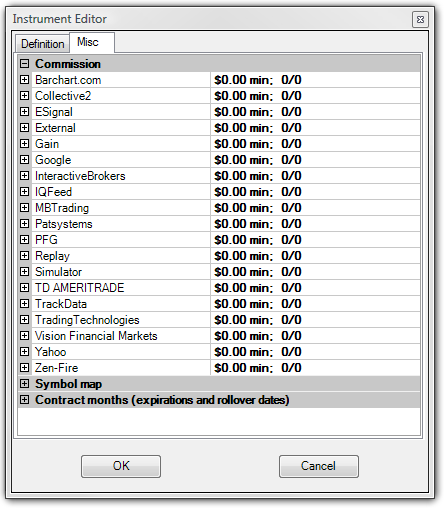
Task: Select the IQFeed label
Action: pos(54,192)
